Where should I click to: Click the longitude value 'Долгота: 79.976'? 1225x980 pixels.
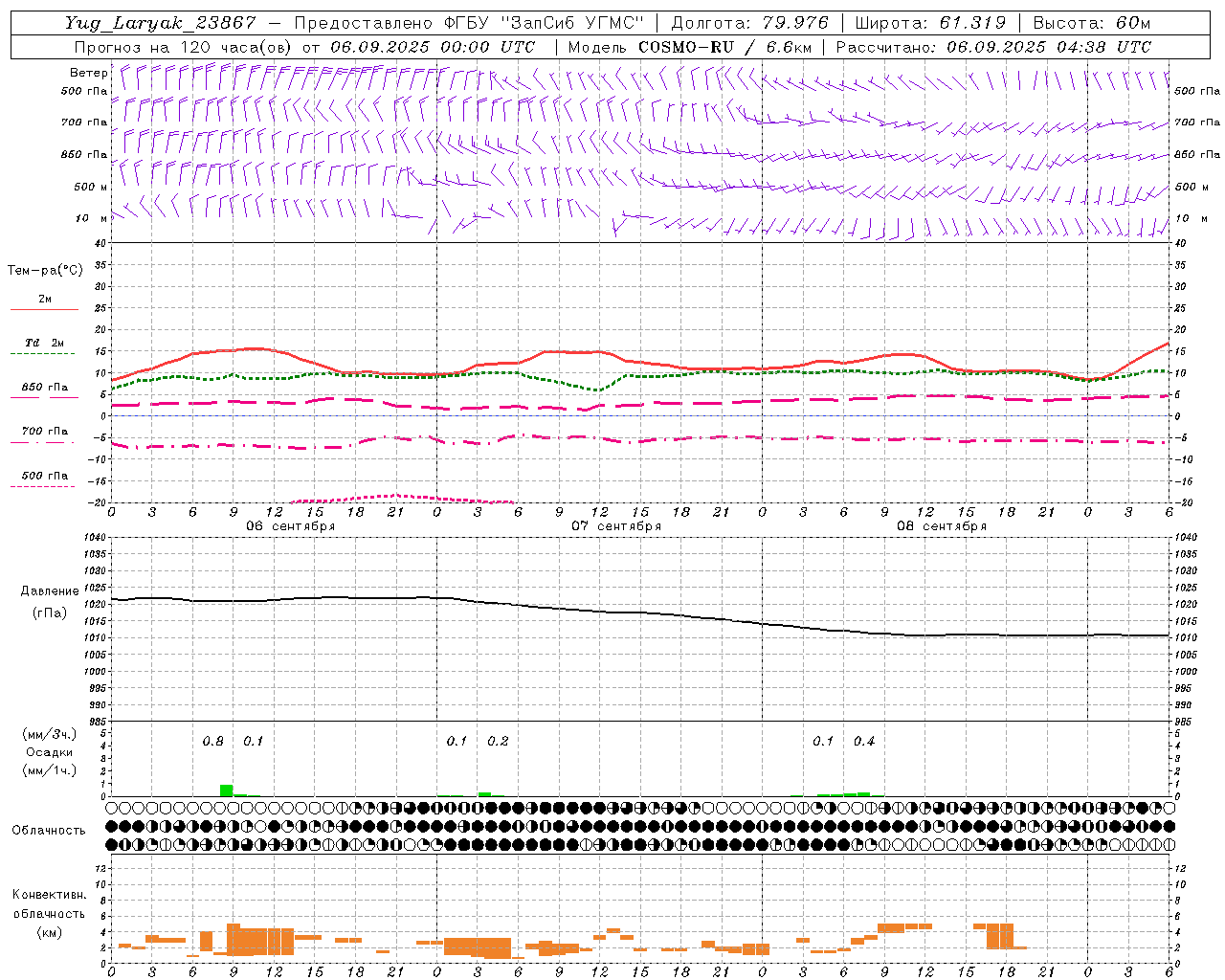coord(750,23)
